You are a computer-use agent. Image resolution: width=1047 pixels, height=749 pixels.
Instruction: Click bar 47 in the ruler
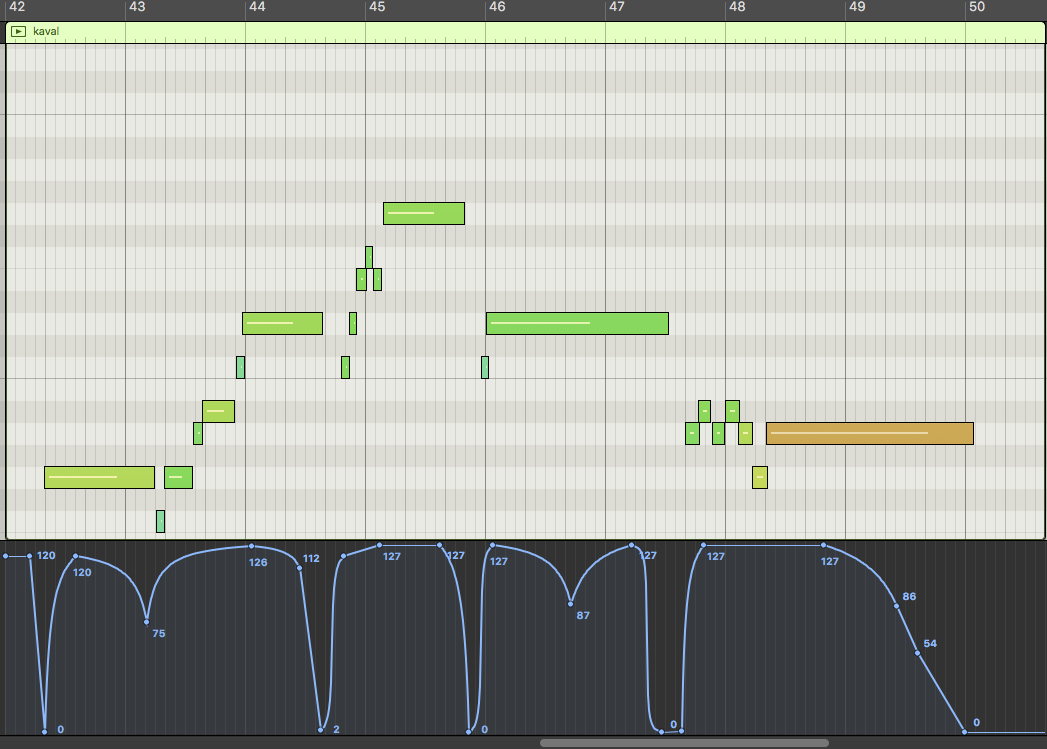617,7
